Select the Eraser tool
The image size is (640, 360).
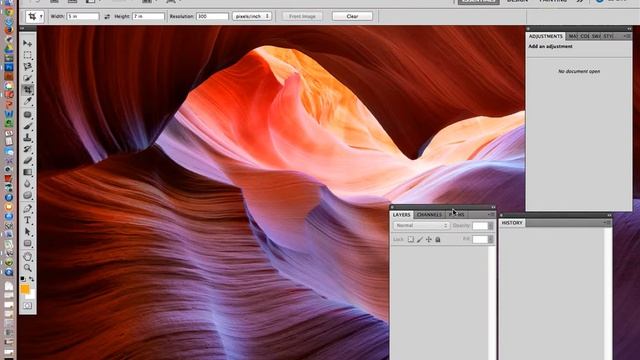click(27, 160)
